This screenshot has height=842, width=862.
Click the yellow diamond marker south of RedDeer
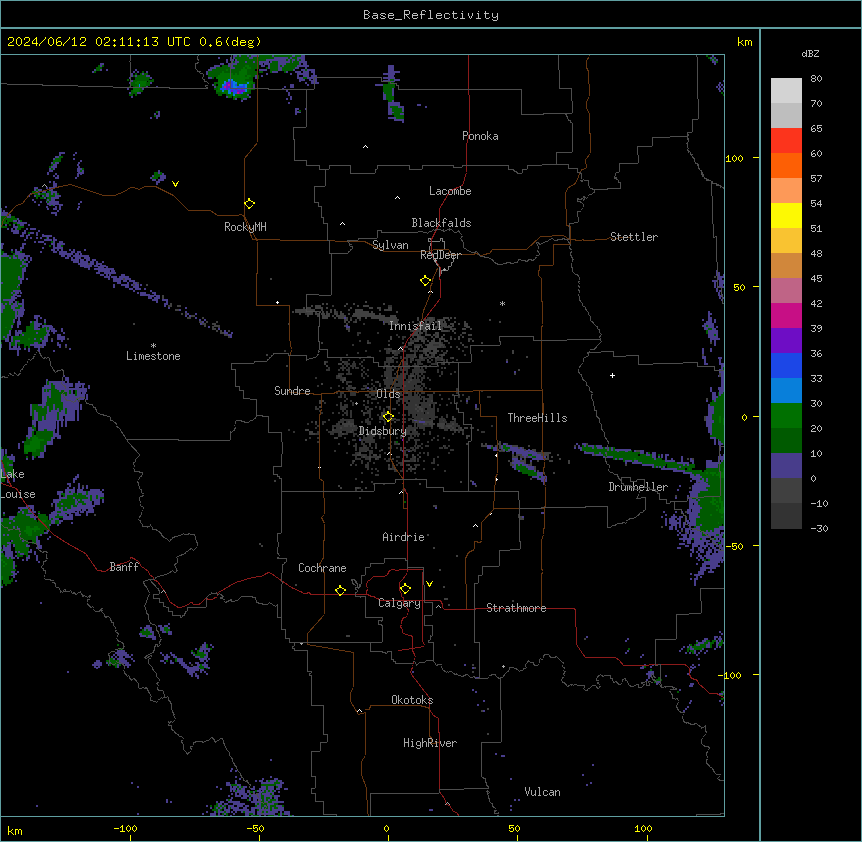pyautogui.click(x=426, y=281)
